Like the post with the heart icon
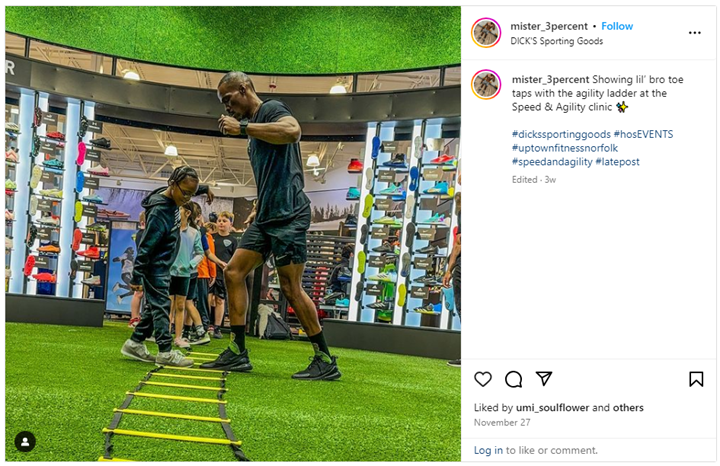720x466 pixels. [483, 379]
